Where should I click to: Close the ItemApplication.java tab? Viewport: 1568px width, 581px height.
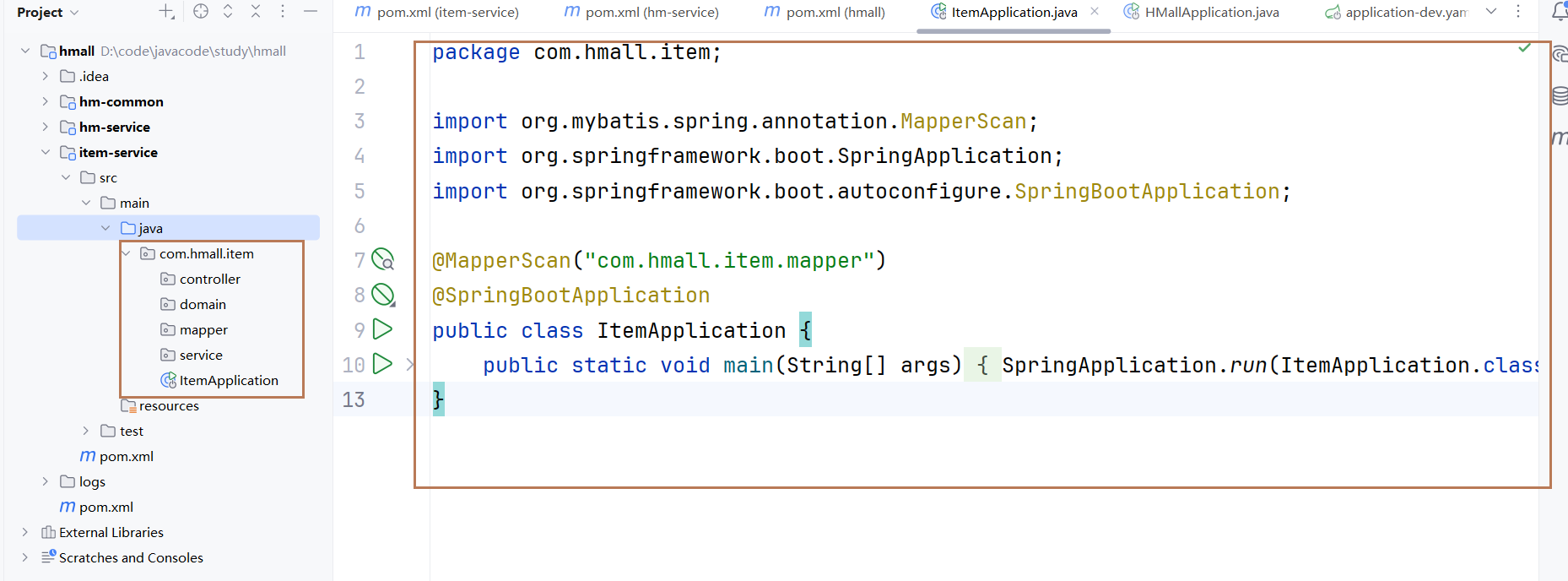(1095, 12)
